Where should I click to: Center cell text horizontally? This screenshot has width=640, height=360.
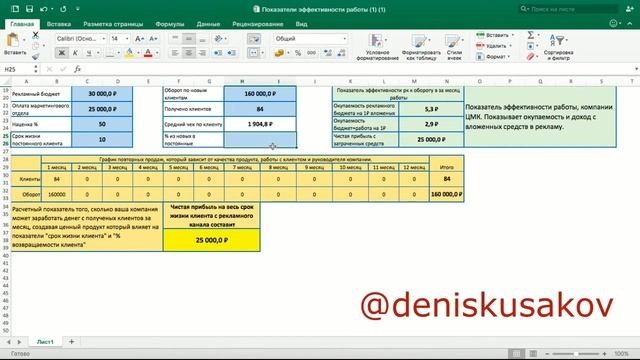(189, 53)
